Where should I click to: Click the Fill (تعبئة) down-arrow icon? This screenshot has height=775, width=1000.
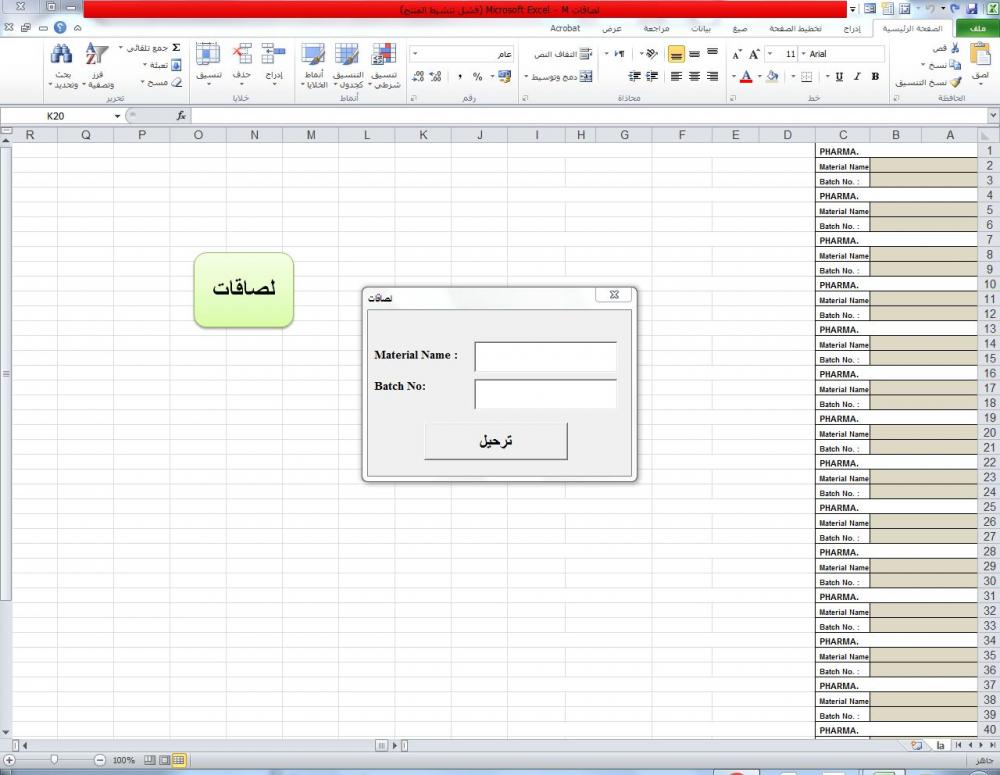point(176,65)
